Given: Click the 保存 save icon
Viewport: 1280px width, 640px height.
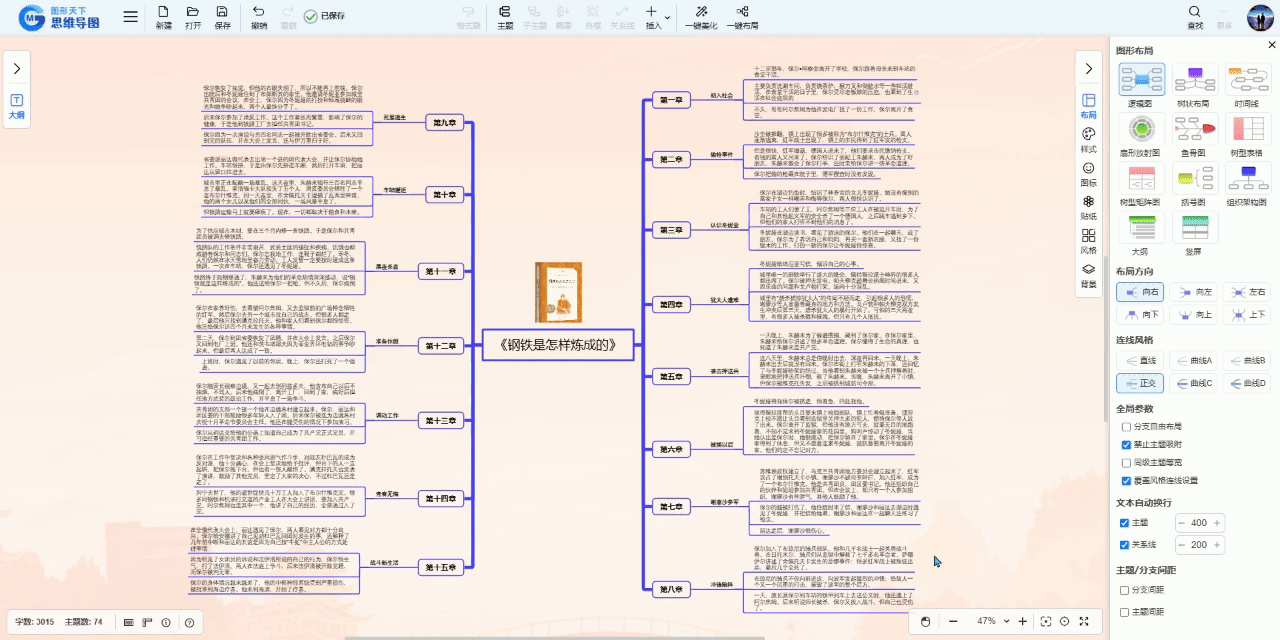Looking at the screenshot, I should tap(222, 17).
